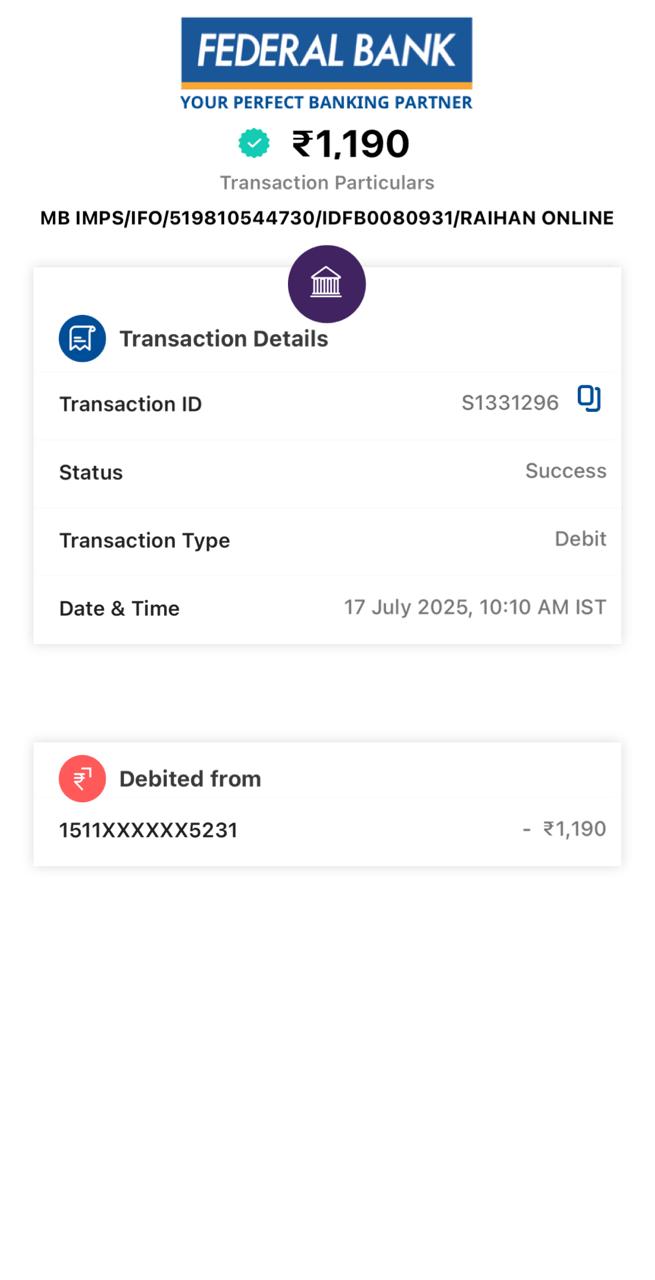Tap the Transaction Particulars label

pyautogui.click(x=327, y=183)
